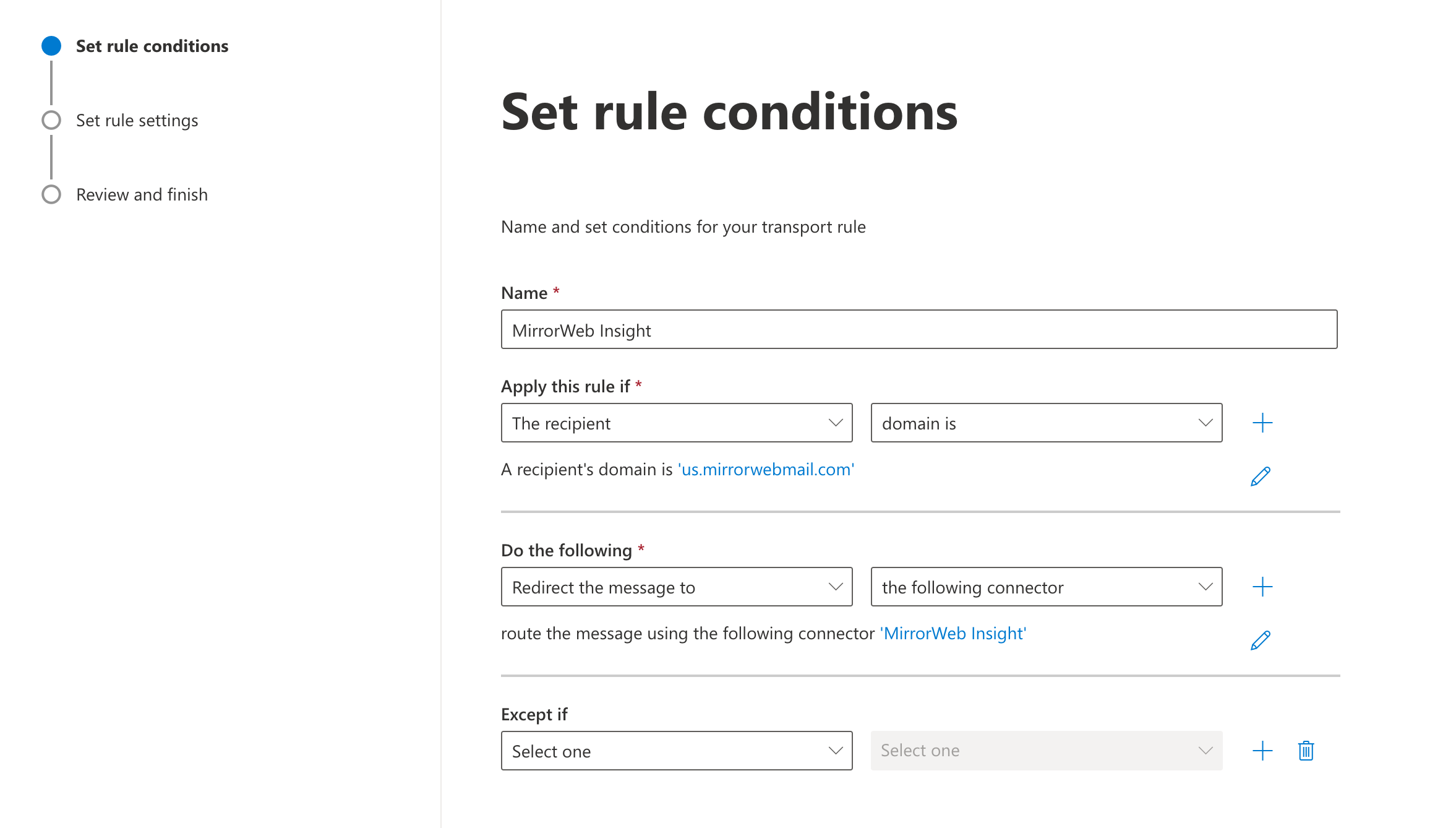This screenshot has height=828, width=1456.
Task: Add another exception under Except if
Action: [x=1262, y=751]
